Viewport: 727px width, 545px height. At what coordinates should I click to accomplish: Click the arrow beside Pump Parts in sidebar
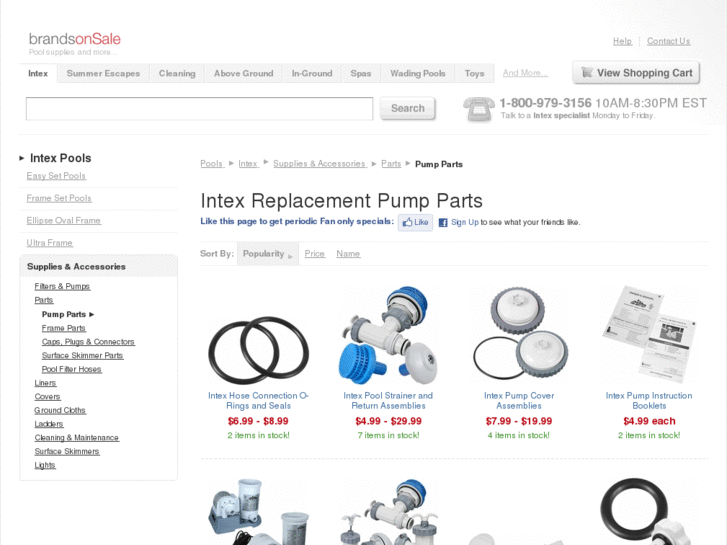coord(91,314)
